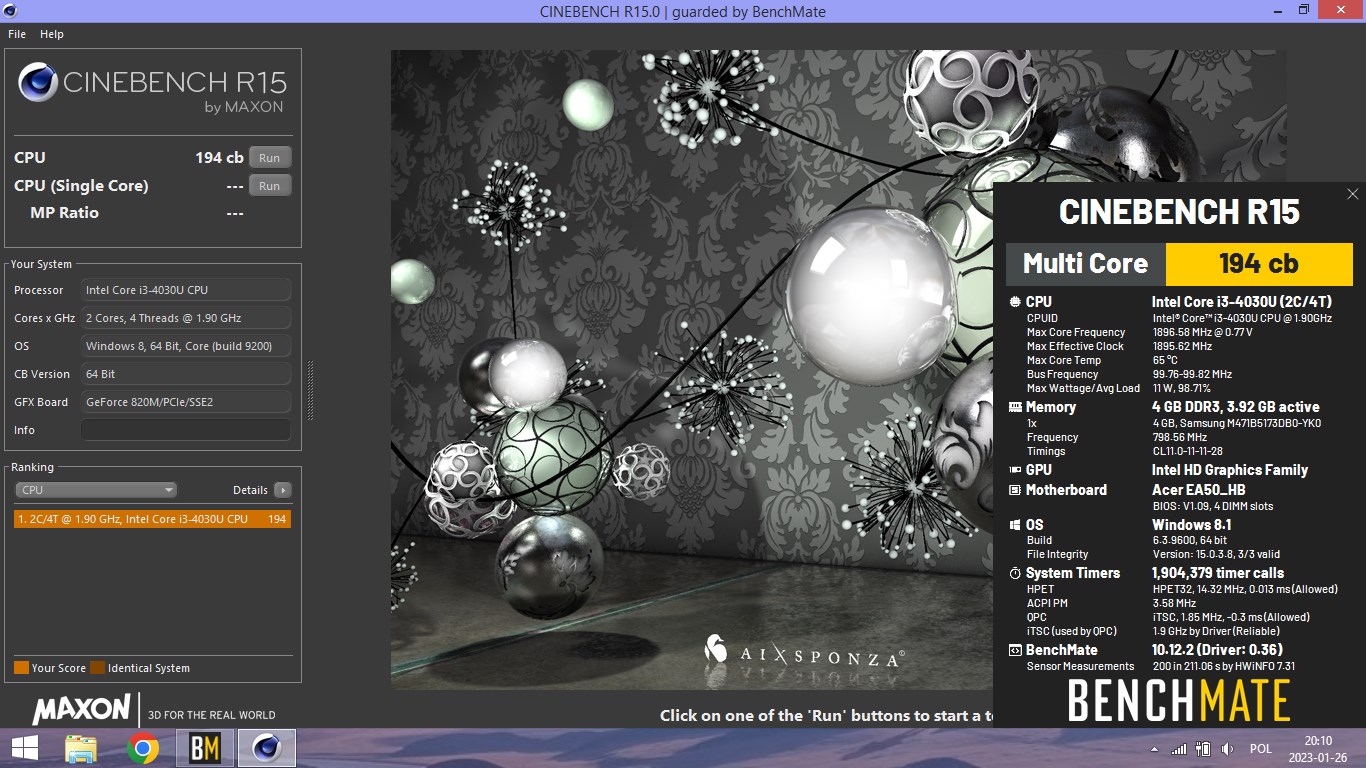1366x768 pixels.
Task: Click the 3D FOR THE REAL WORLD tagline
Action: point(212,715)
